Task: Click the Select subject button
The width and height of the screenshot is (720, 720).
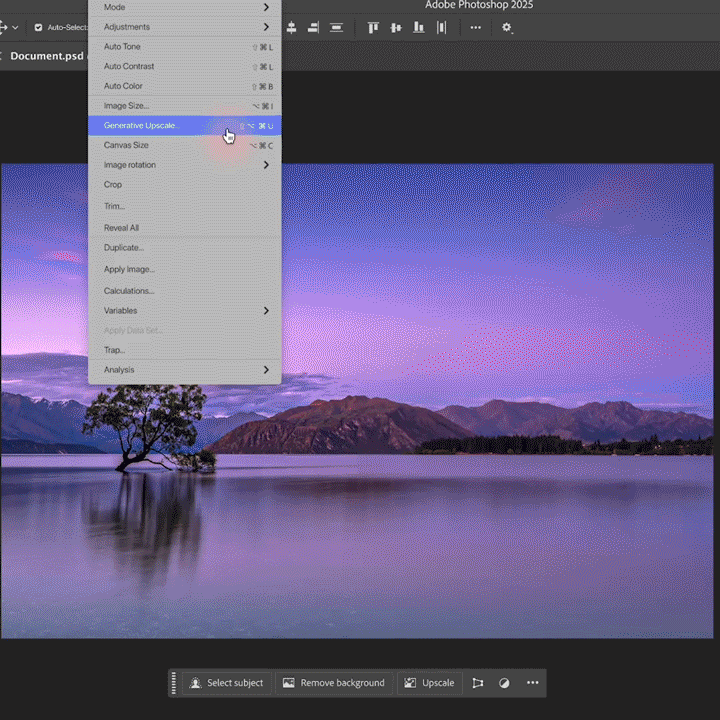Action: [227, 683]
